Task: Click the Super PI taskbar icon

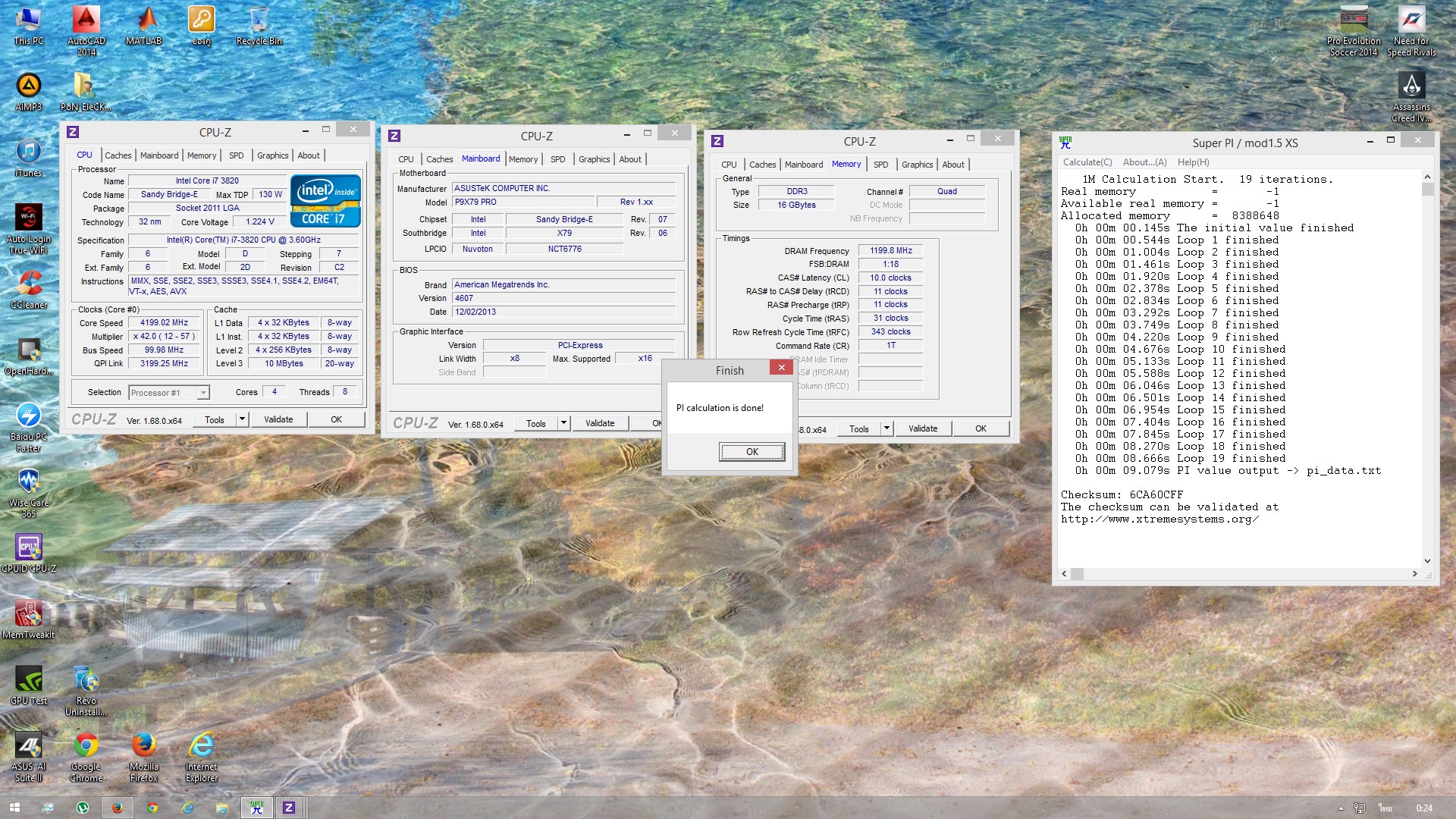Action: click(x=256, y=808)
